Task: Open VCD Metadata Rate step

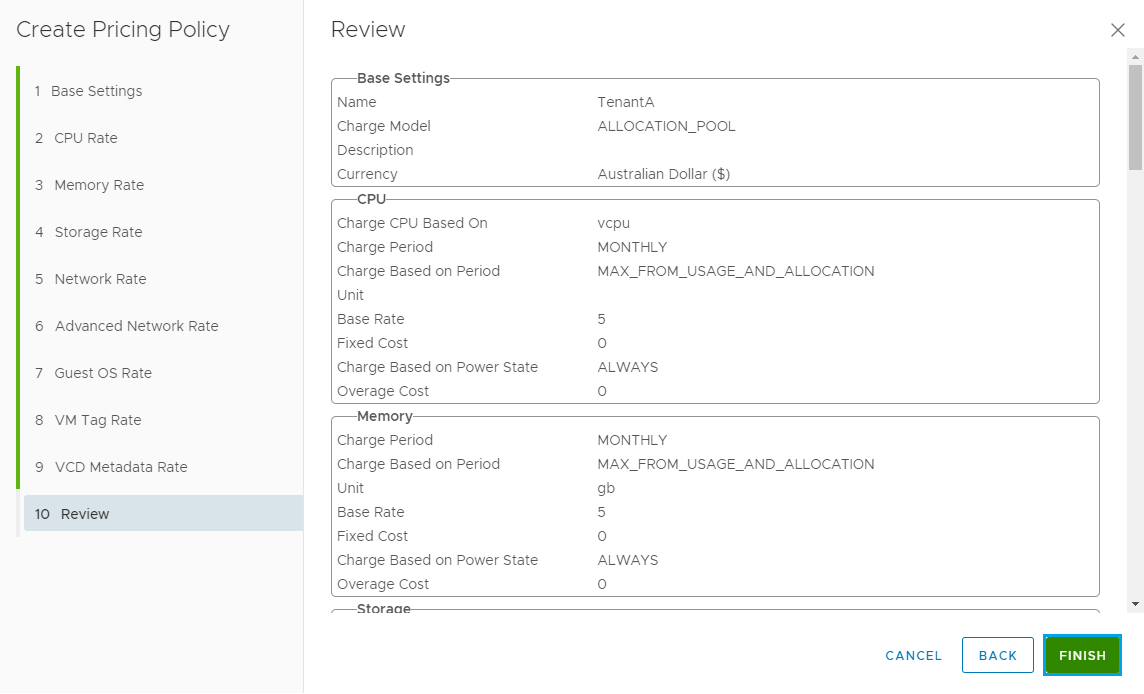Action: click(121, 467)
